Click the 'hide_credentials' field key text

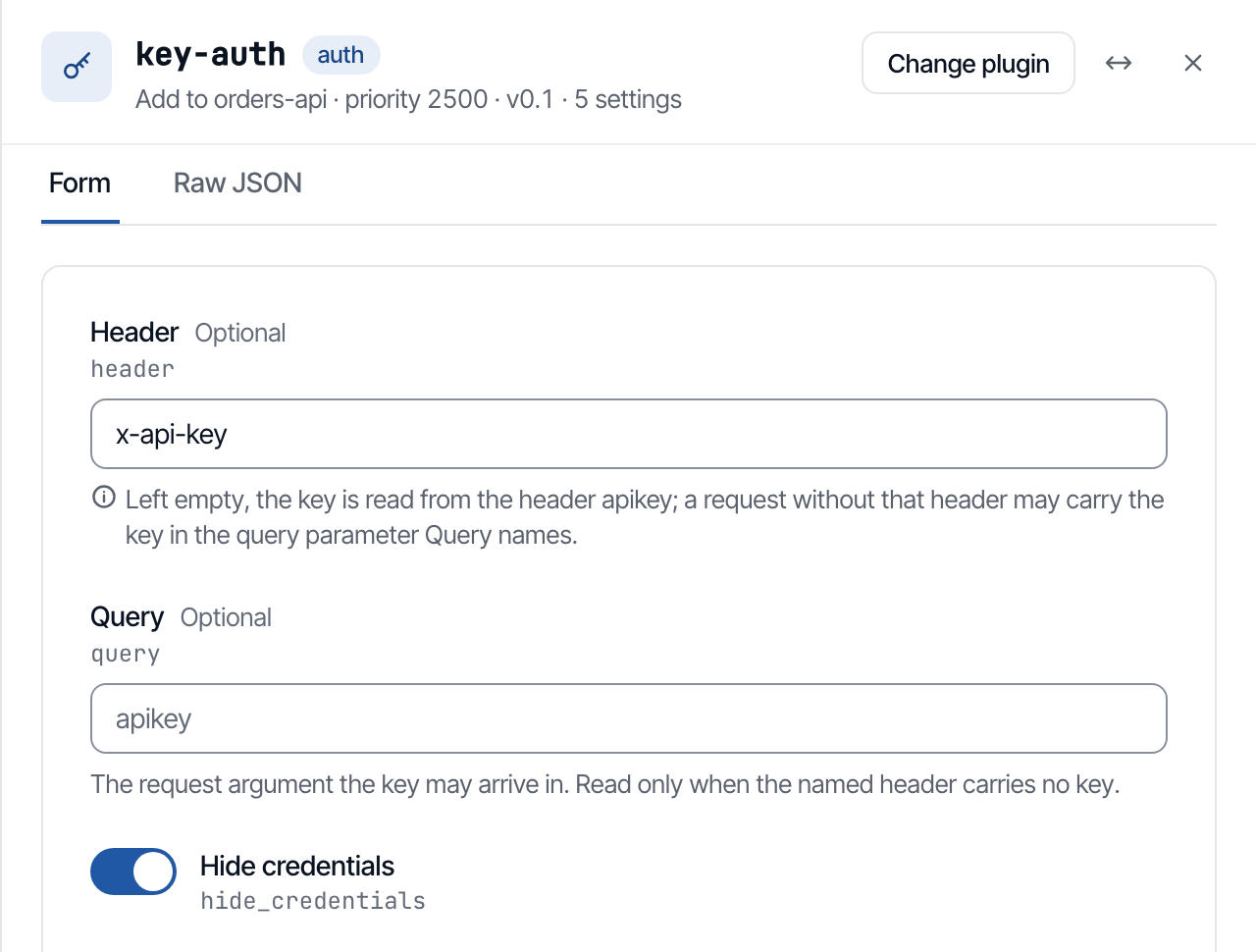click(313, 901)
